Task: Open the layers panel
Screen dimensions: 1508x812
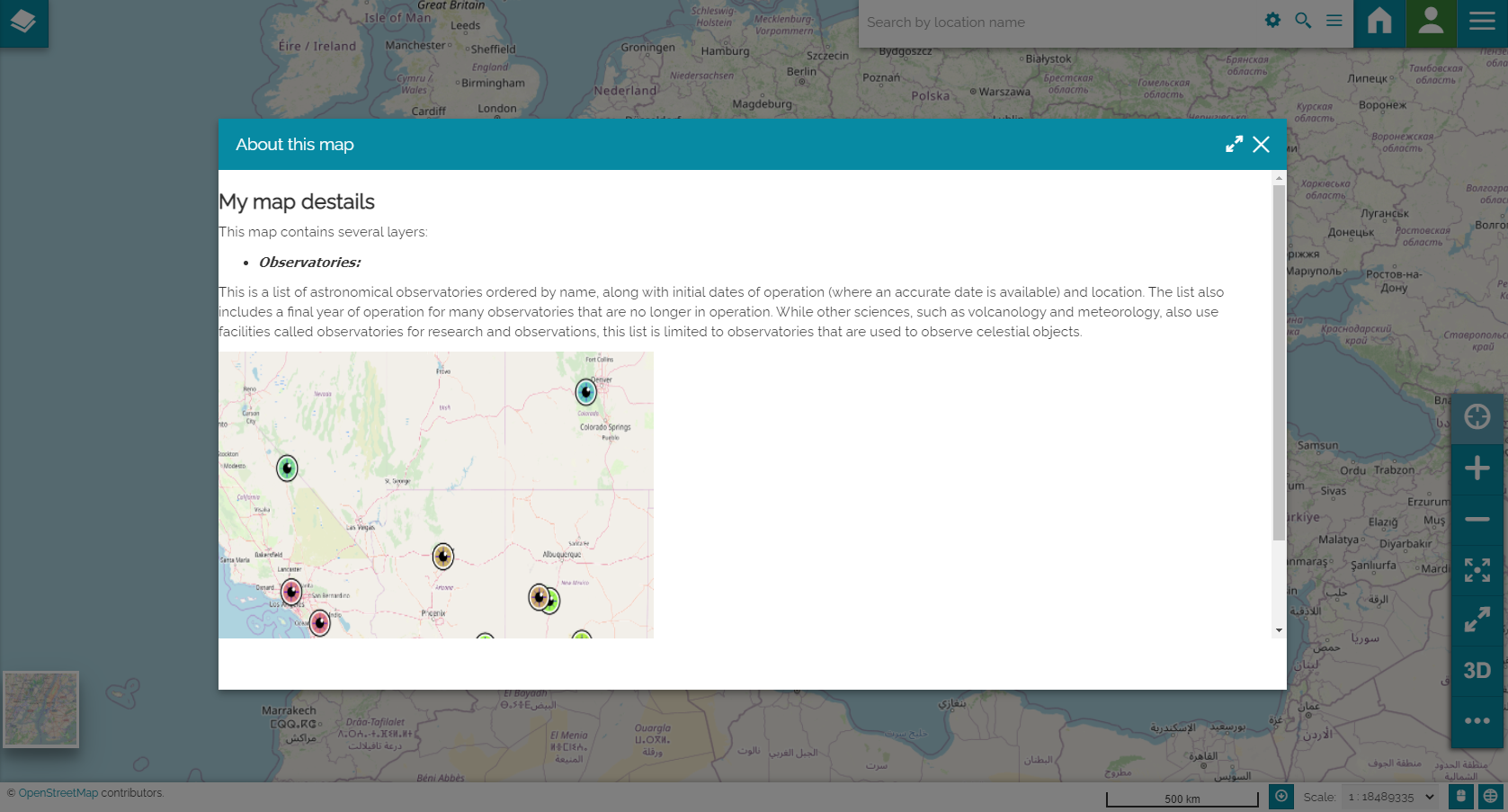Action: [x=23, y=22]
